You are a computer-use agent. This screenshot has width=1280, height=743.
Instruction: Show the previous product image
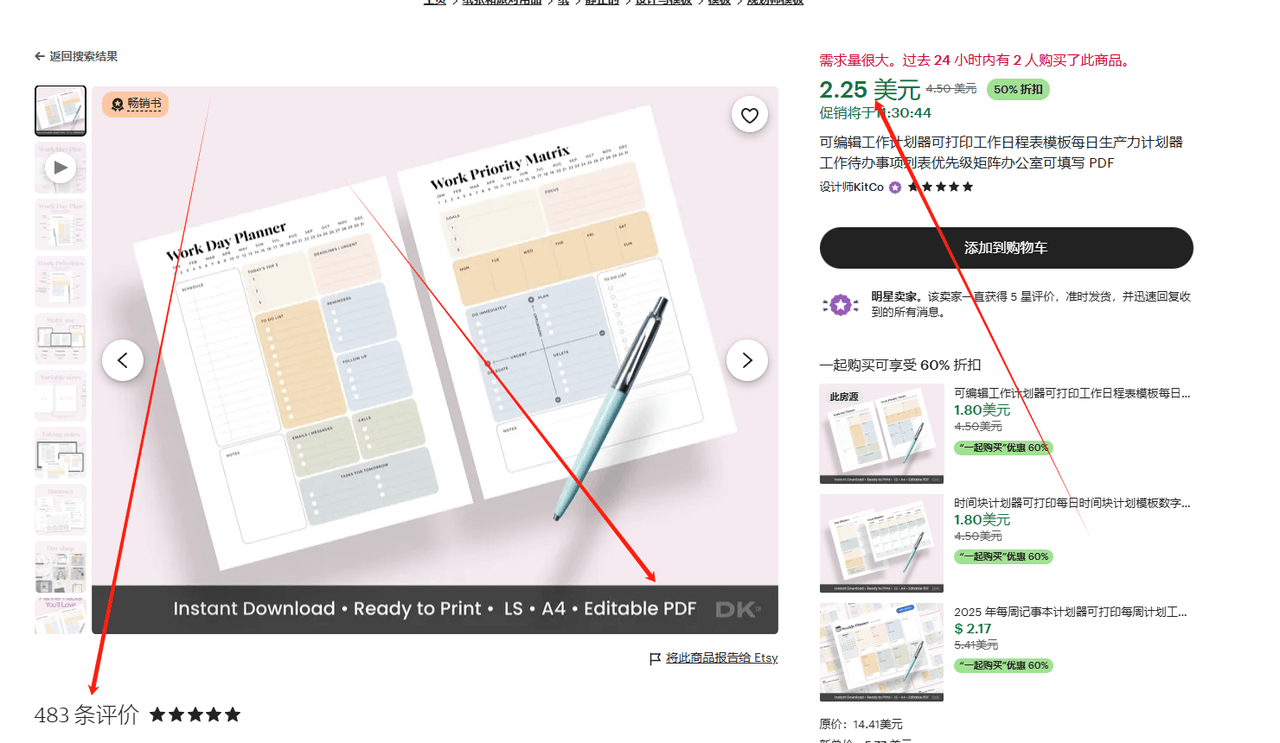point(123,360)
